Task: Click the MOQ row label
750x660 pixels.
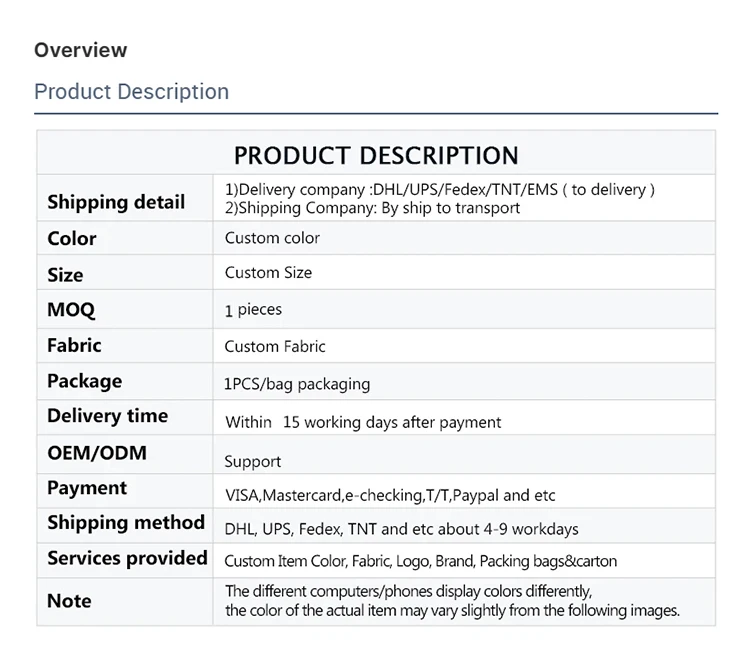Action: click(71, 310)
